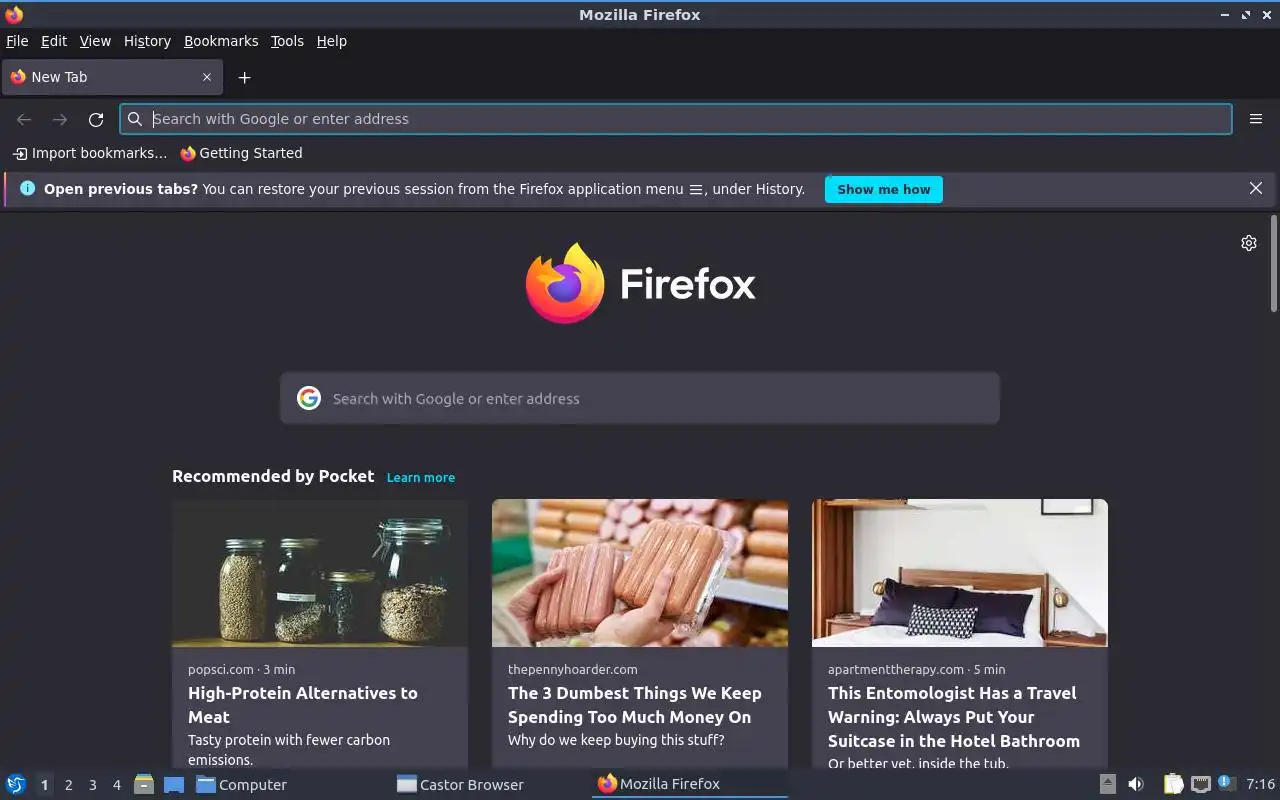The height and width of the screenshot is (800, 1280).
Task: Open High-Protein Alternatives to Meat article
Action: click(303, 705)
